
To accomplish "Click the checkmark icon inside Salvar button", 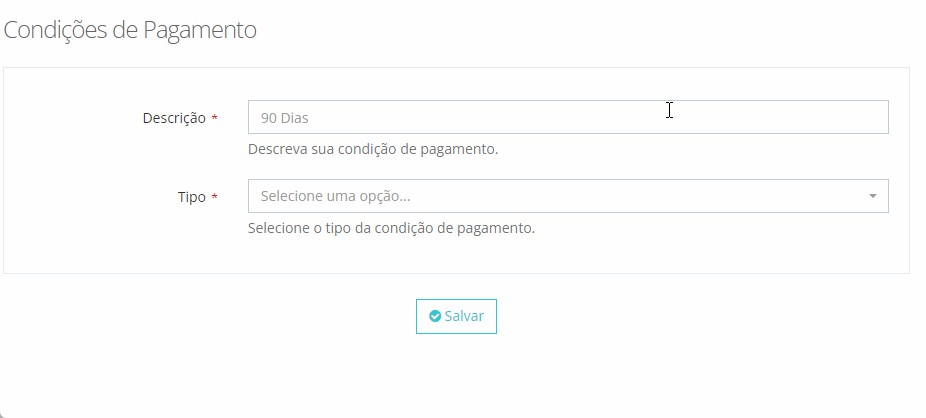I will pos(435,316).
